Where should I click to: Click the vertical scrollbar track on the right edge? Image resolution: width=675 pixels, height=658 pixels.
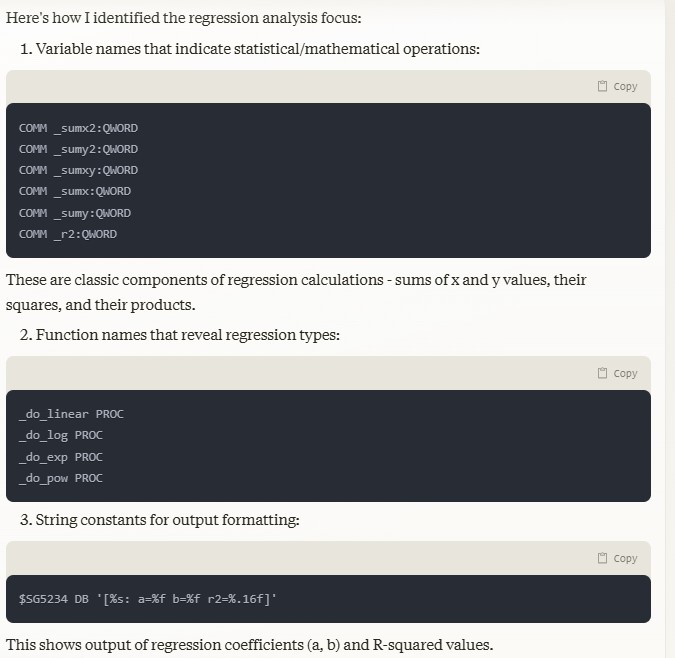[x=670, y=329]
